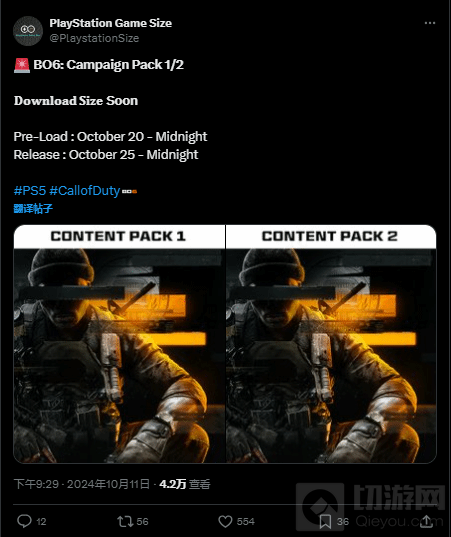This screenshot has width=451, height=537.
Task: Open the PlayStation Game Size avatar
Action: click(28, 31)
